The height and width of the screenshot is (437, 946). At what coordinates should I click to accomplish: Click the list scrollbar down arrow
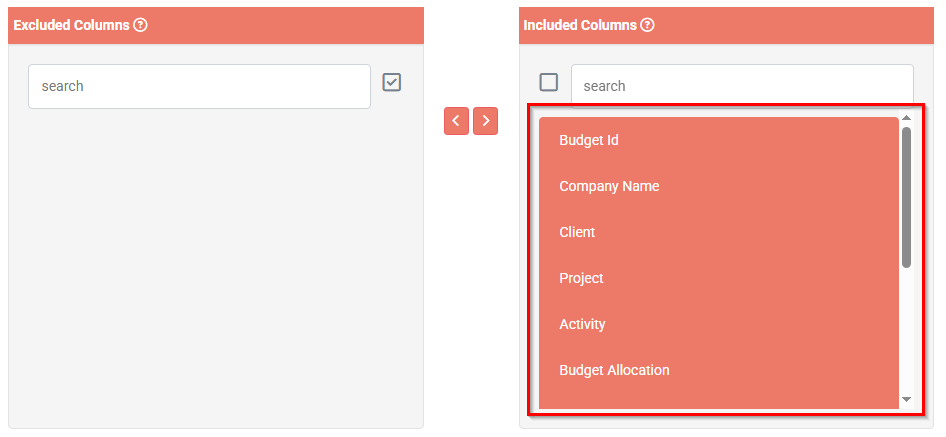point(906,400)
